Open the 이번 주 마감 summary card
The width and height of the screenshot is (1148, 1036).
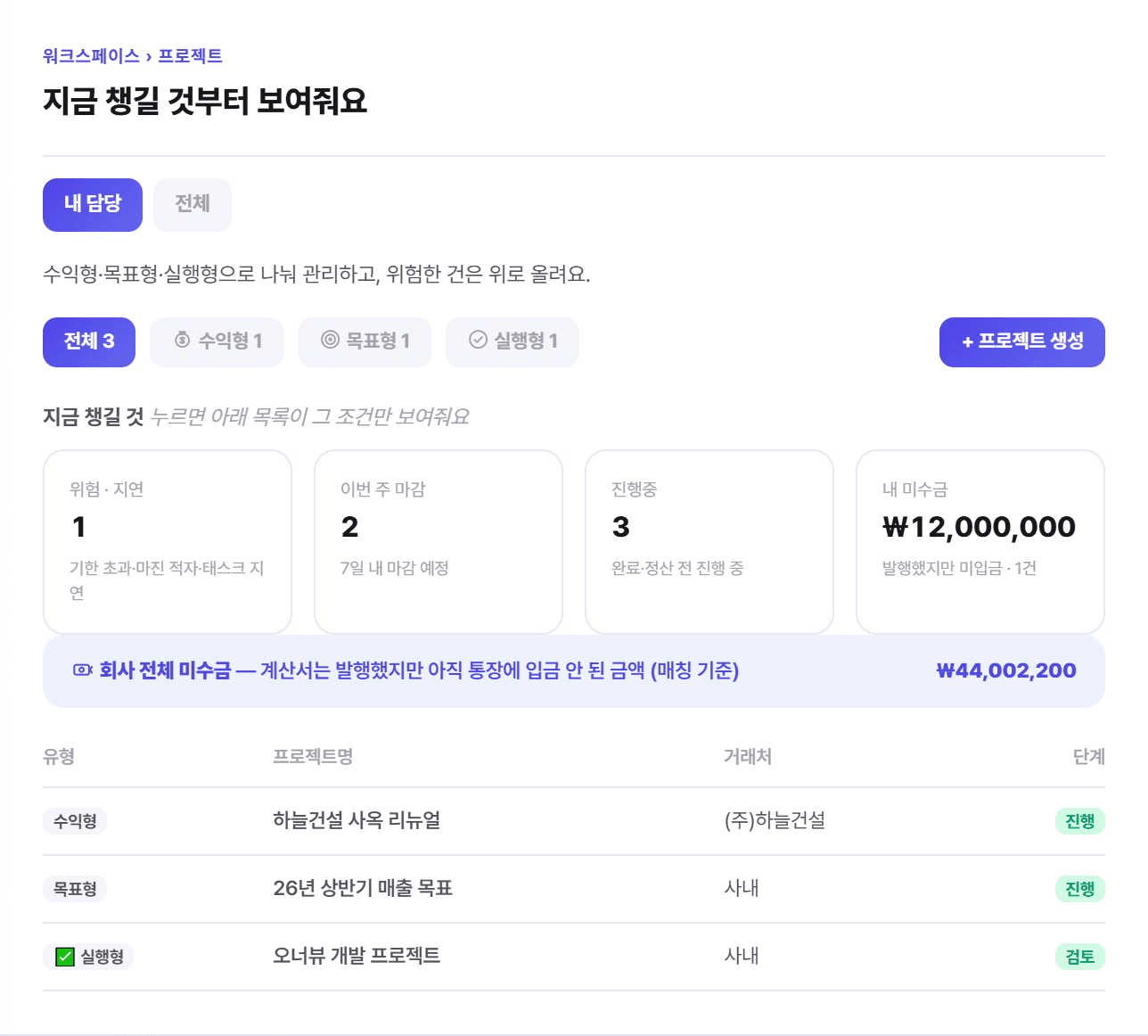click(439, 542)
